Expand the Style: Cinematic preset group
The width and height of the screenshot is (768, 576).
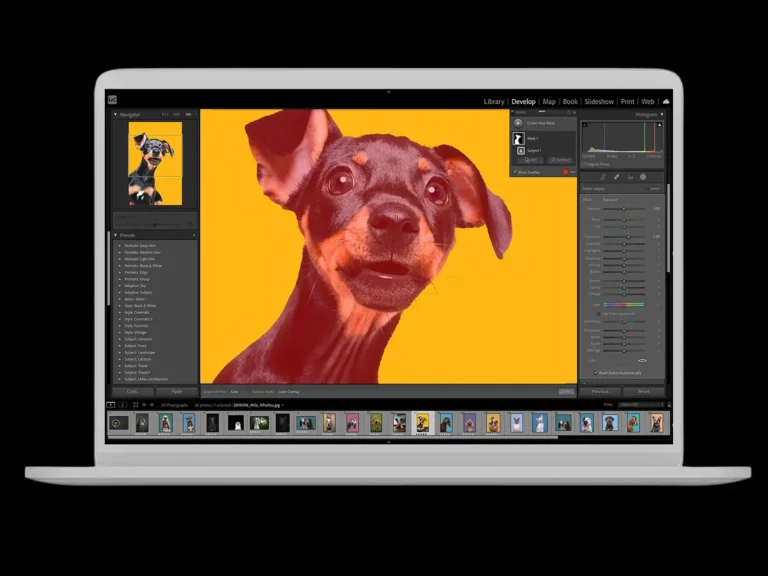tap(120, 312)
